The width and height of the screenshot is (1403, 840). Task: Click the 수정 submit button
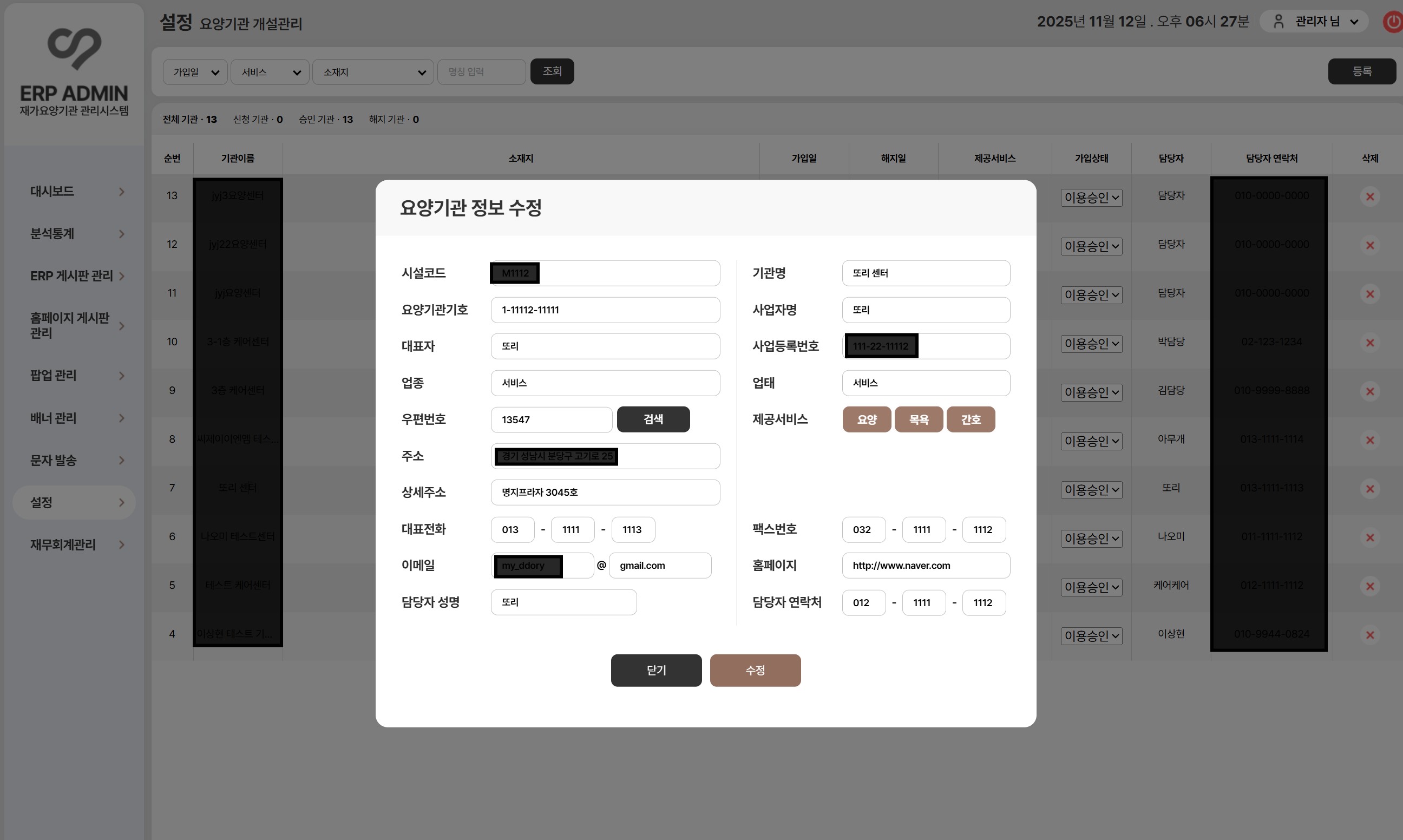pyautogui.click(x=755, y=670)
